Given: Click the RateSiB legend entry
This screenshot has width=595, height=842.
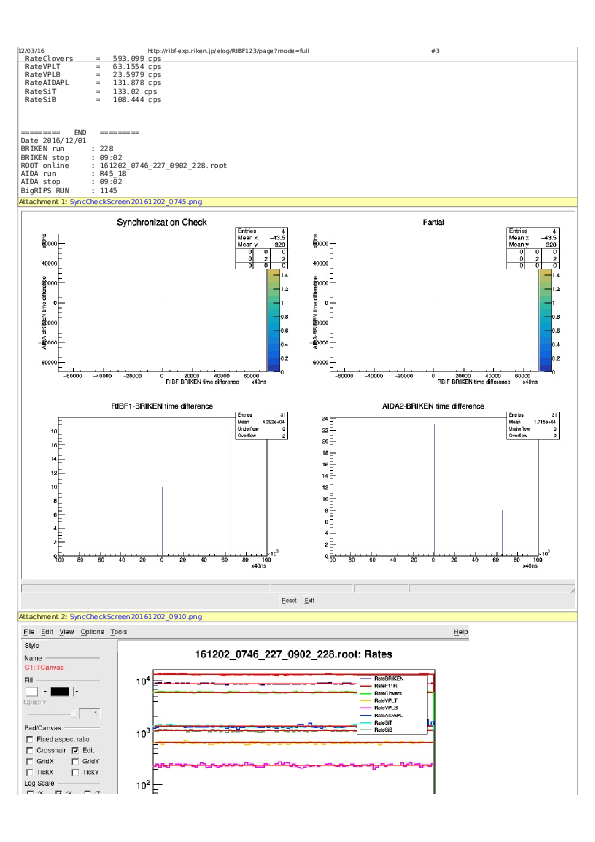Looking at the screenshot, I should (377, 730).
